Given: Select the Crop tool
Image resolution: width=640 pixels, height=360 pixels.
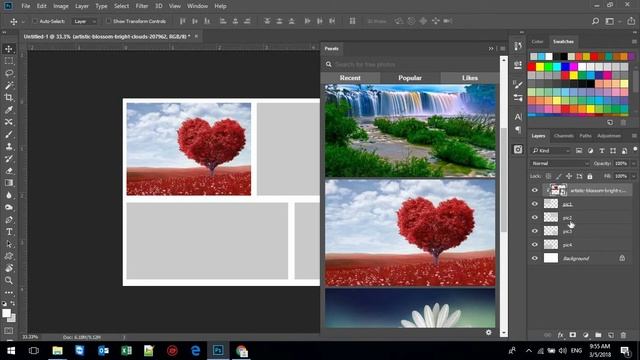Looking at the screenshot, I should (x=9, y=98).
